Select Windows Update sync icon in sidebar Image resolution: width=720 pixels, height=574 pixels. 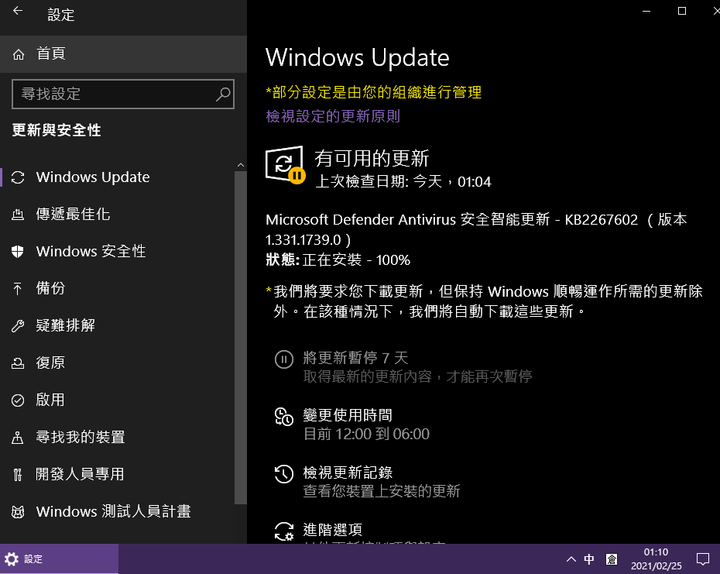point(18,177)
